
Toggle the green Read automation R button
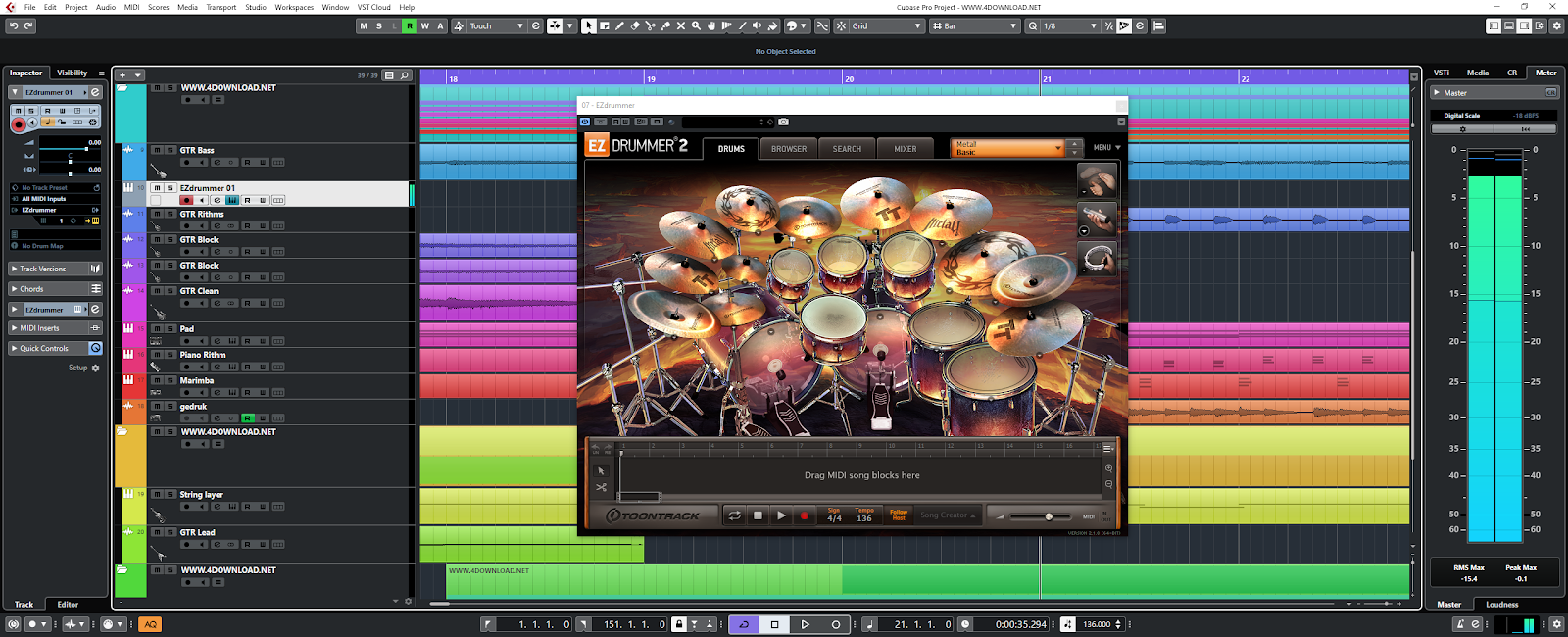click(410, 26)
